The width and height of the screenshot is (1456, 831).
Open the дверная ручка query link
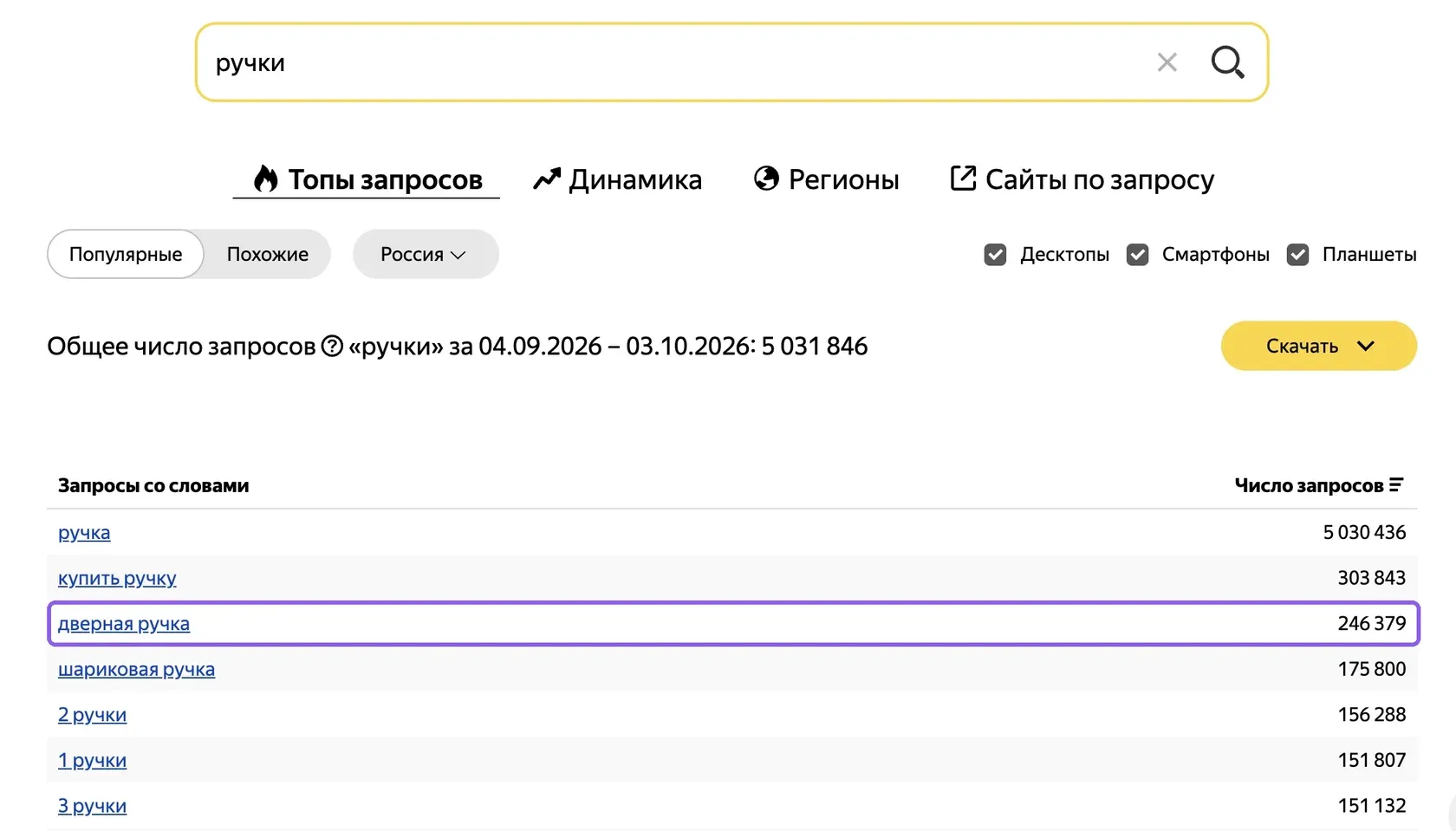click(x=124, y=624)
